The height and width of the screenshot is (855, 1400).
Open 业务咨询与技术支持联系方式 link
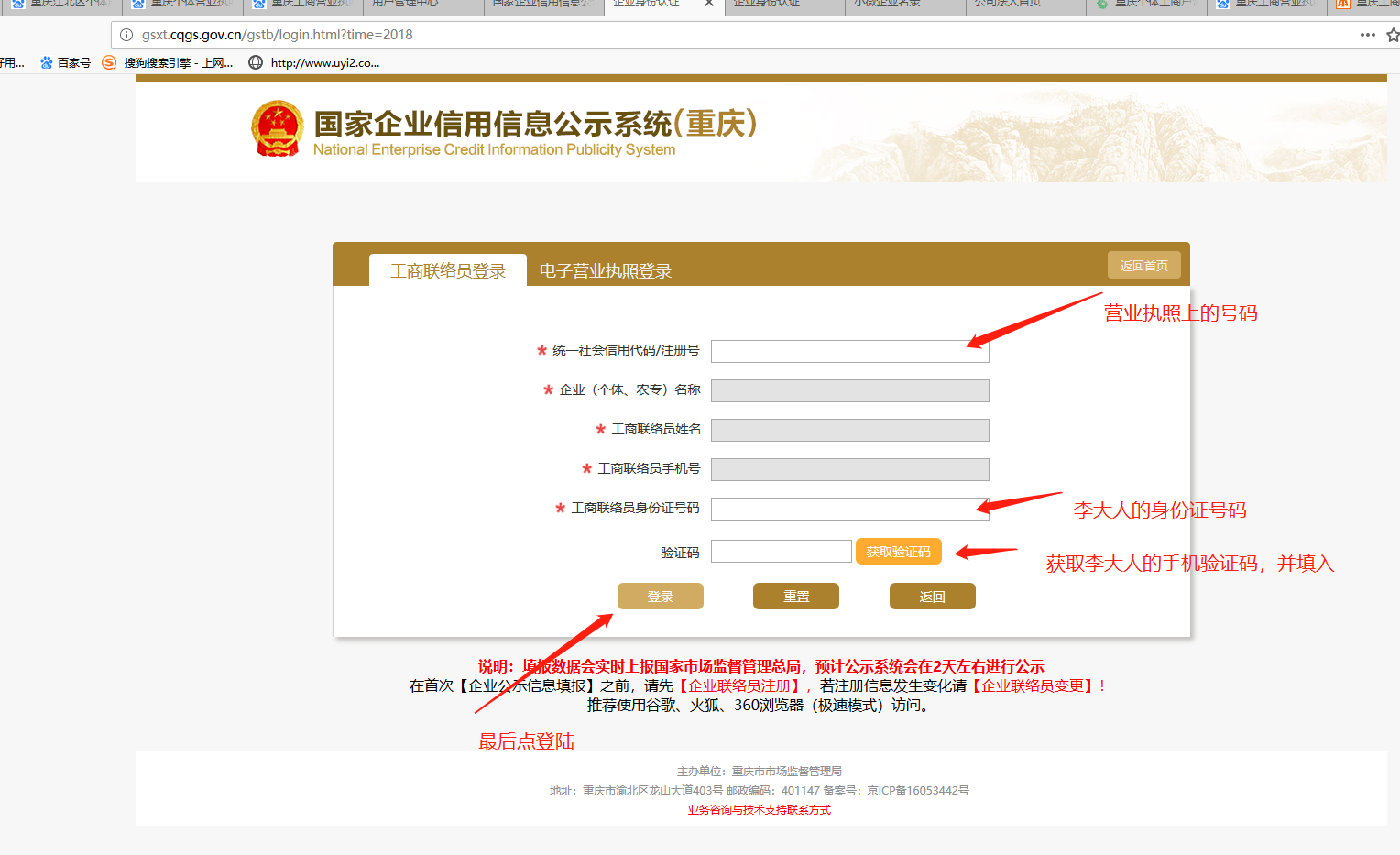[760, 810]
